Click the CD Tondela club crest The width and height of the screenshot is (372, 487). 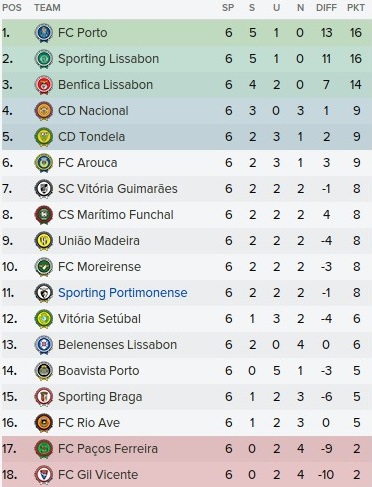tap(44, 137)
